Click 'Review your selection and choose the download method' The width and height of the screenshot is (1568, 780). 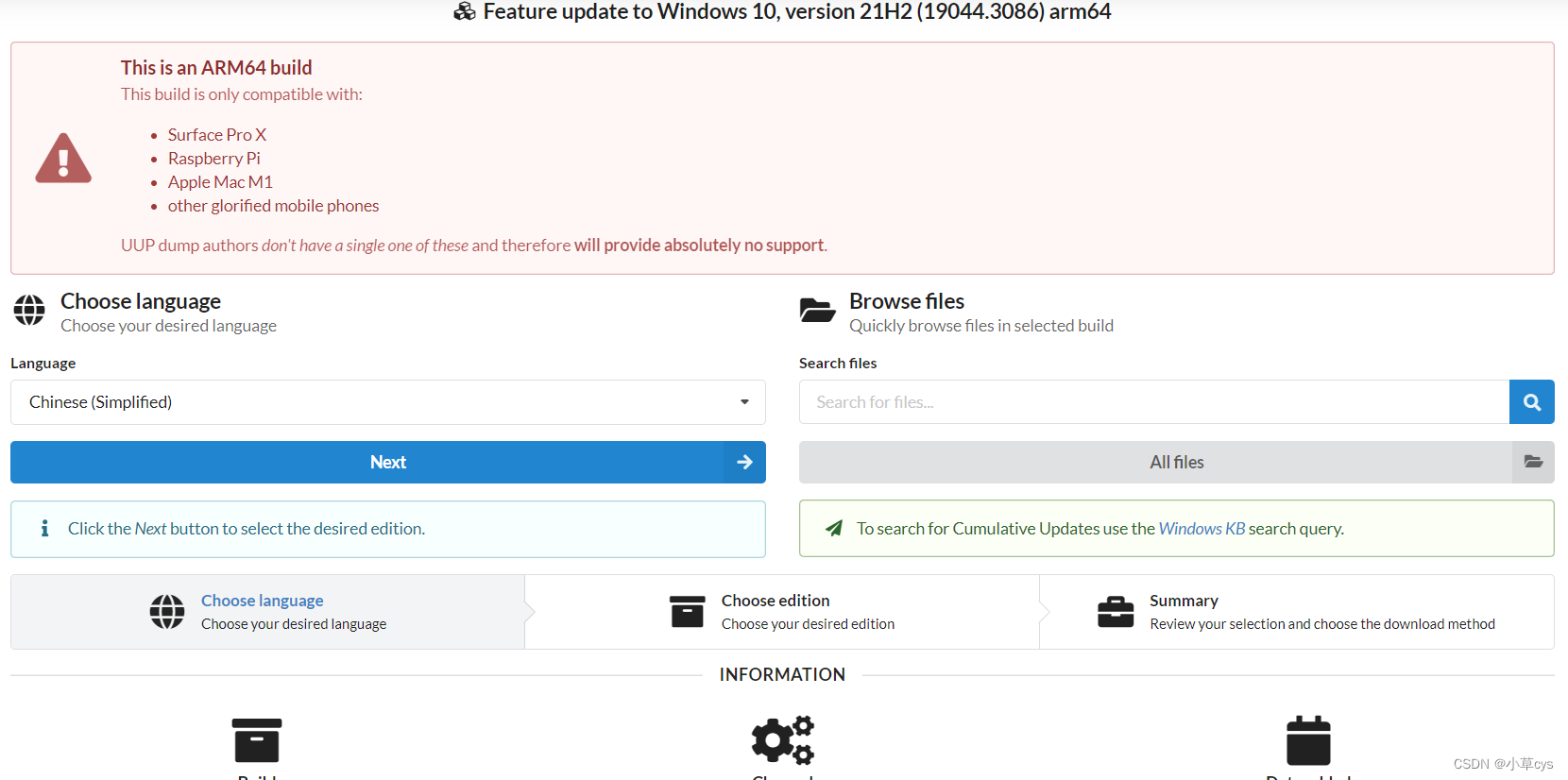tap(1322, 624)
